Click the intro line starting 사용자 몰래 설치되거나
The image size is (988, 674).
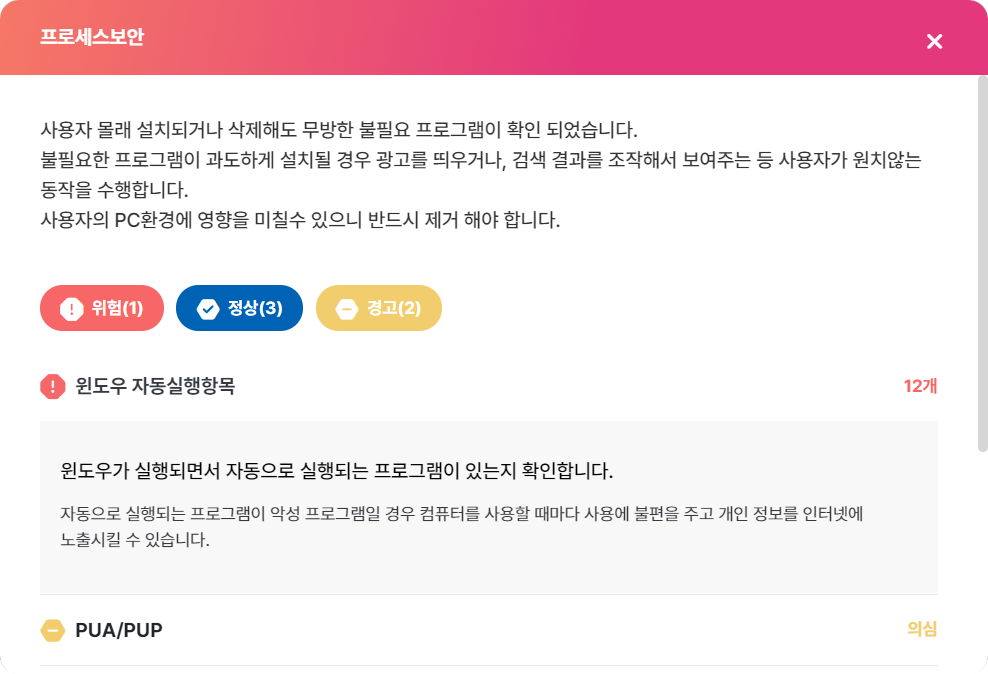(x=338, y=131)
